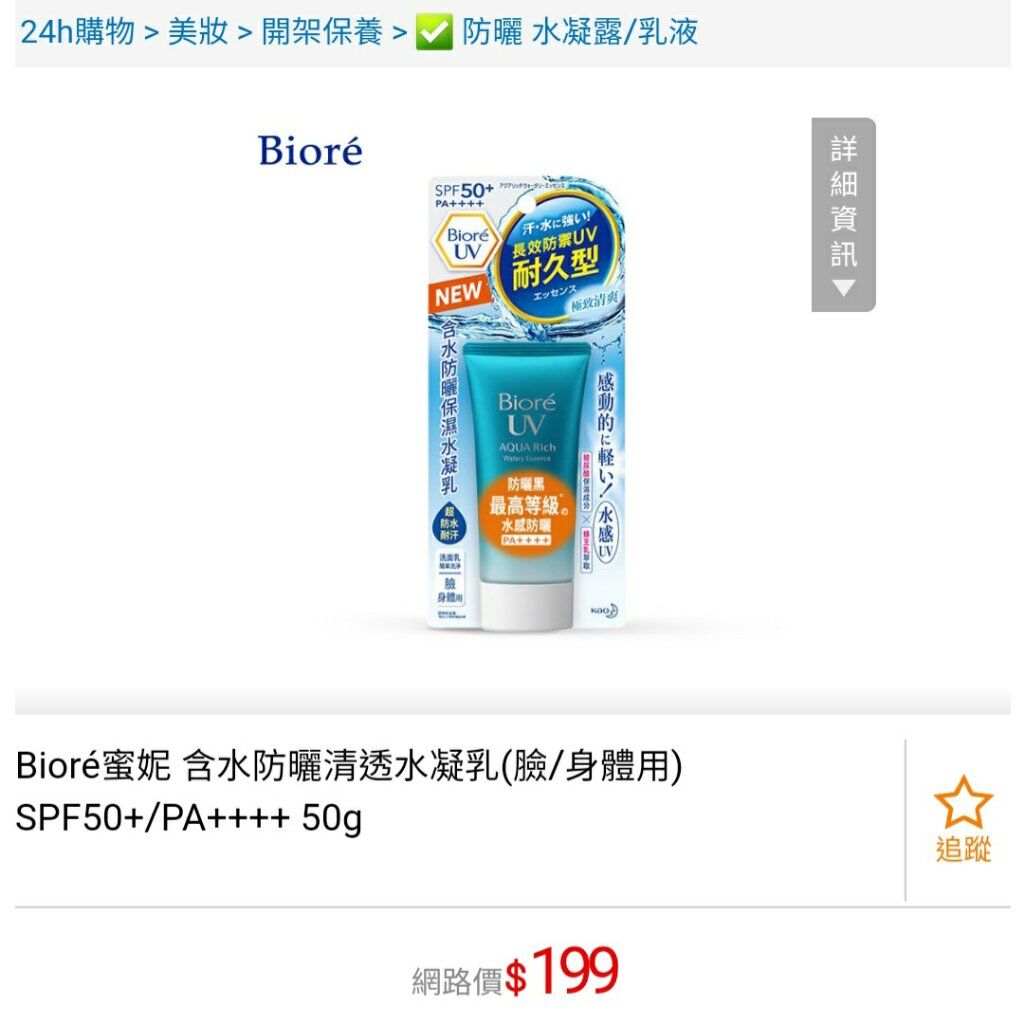Click the orange 最高等級 badge on tube
The height and width of the screenshot is (1023, 1024).
click(x=526, y=515)
